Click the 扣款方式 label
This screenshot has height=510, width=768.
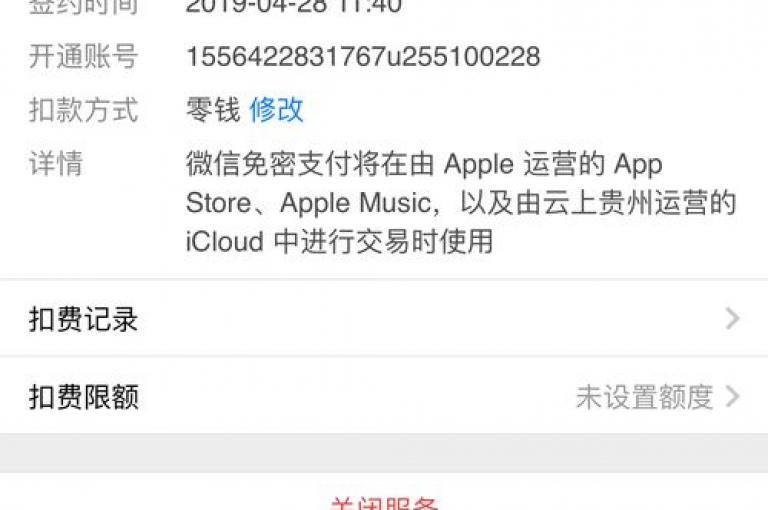click(83, 110)
